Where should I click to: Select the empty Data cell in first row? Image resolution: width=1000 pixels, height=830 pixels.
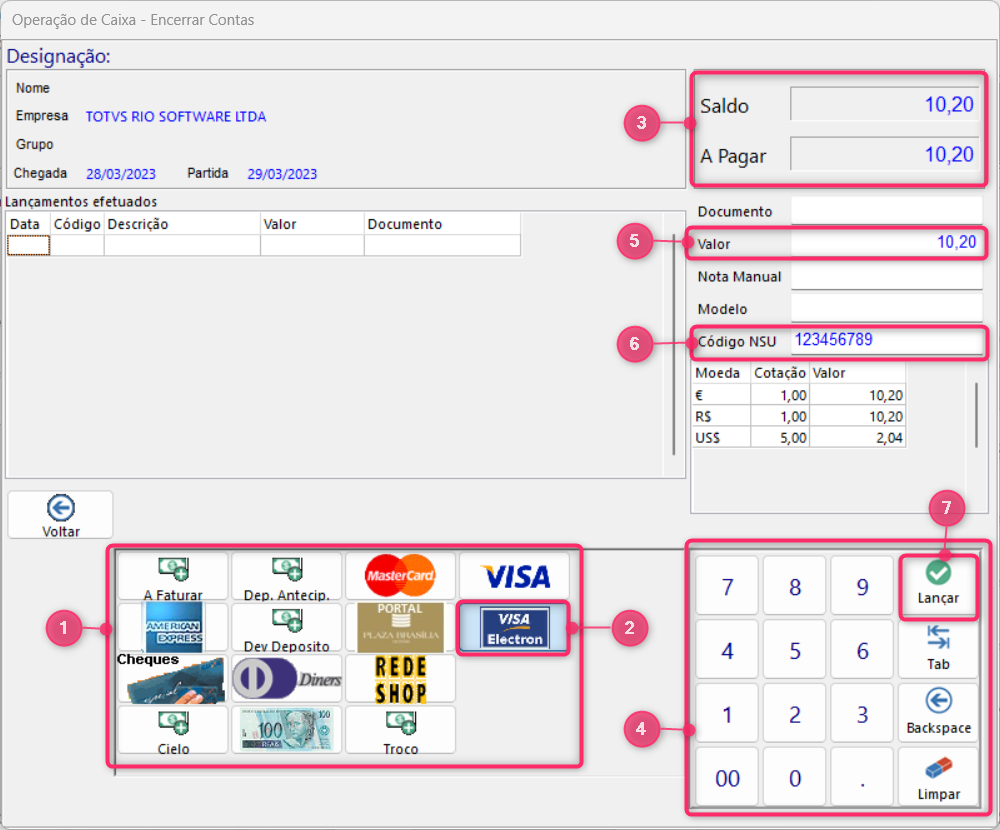coord(28,245)
